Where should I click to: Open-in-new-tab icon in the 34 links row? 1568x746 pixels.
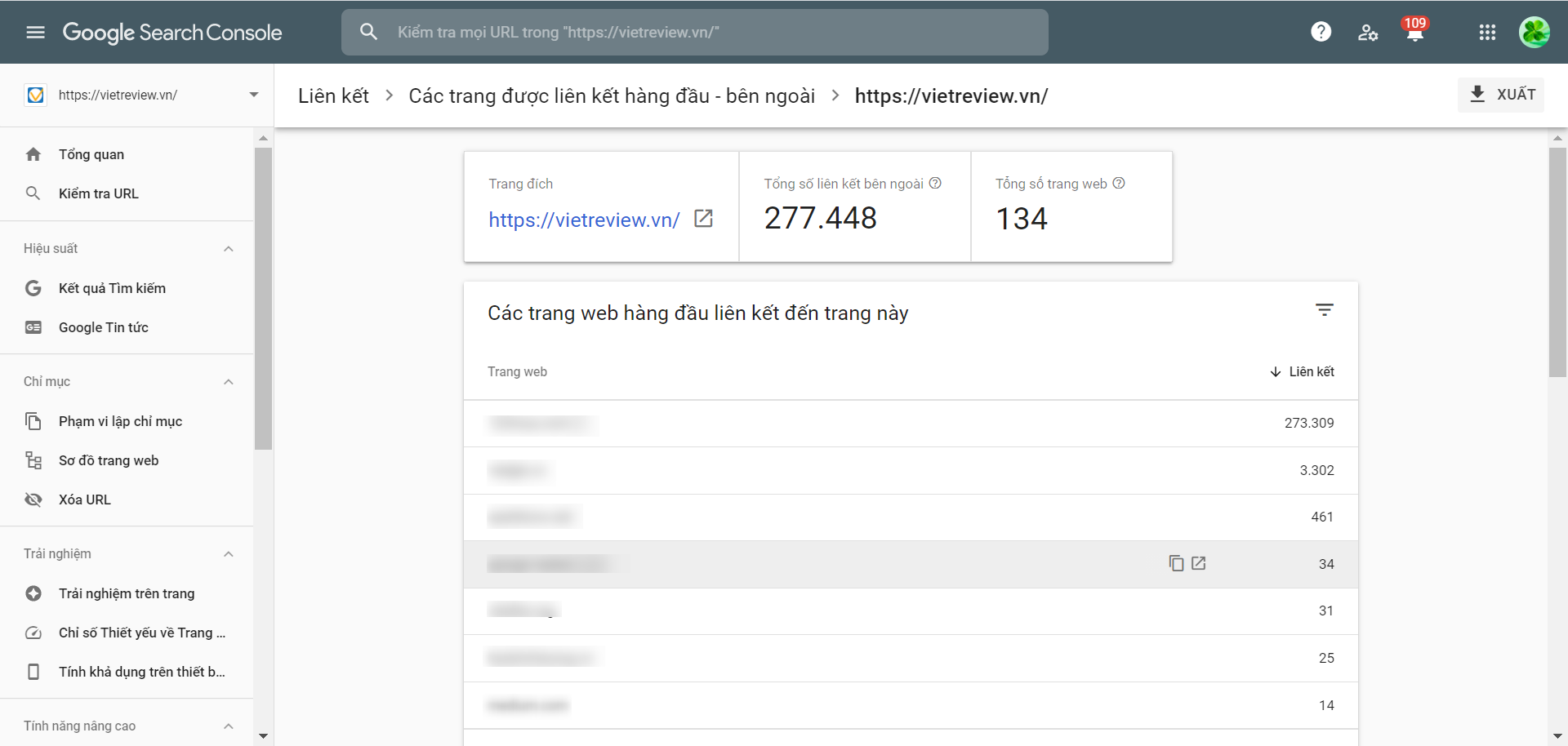[1199, 563]
